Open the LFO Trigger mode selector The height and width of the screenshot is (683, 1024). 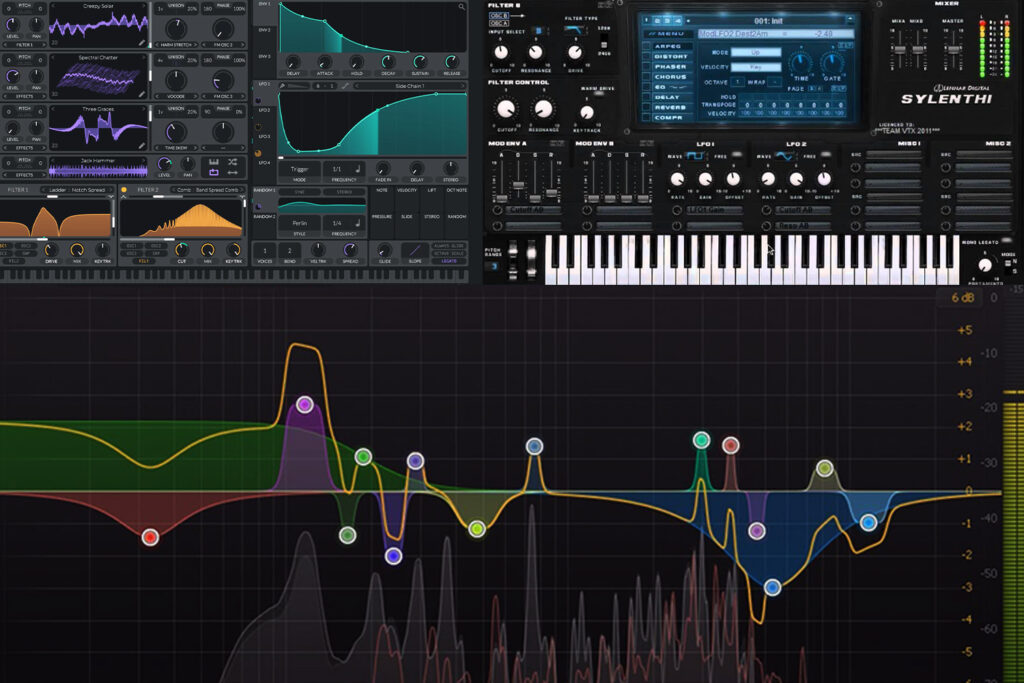click(x=299, y=169)
